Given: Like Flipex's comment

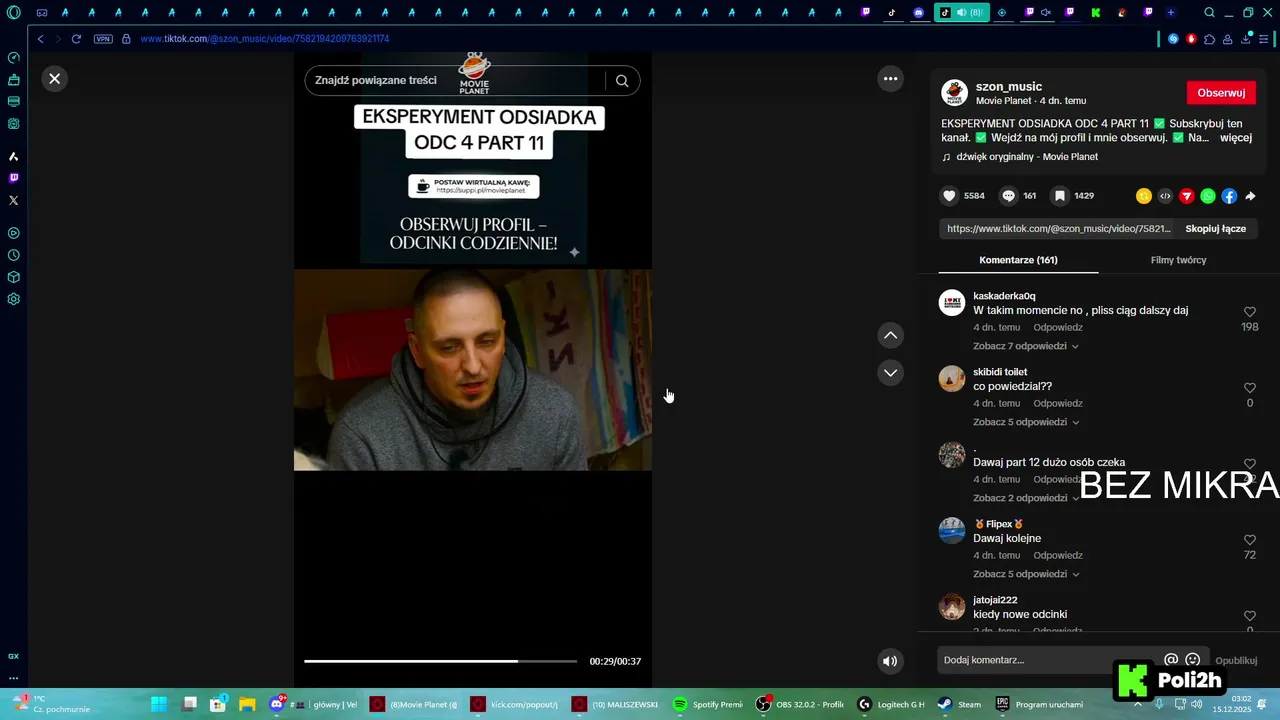Looking at the screenshot, I should (x=1250, y=540).
